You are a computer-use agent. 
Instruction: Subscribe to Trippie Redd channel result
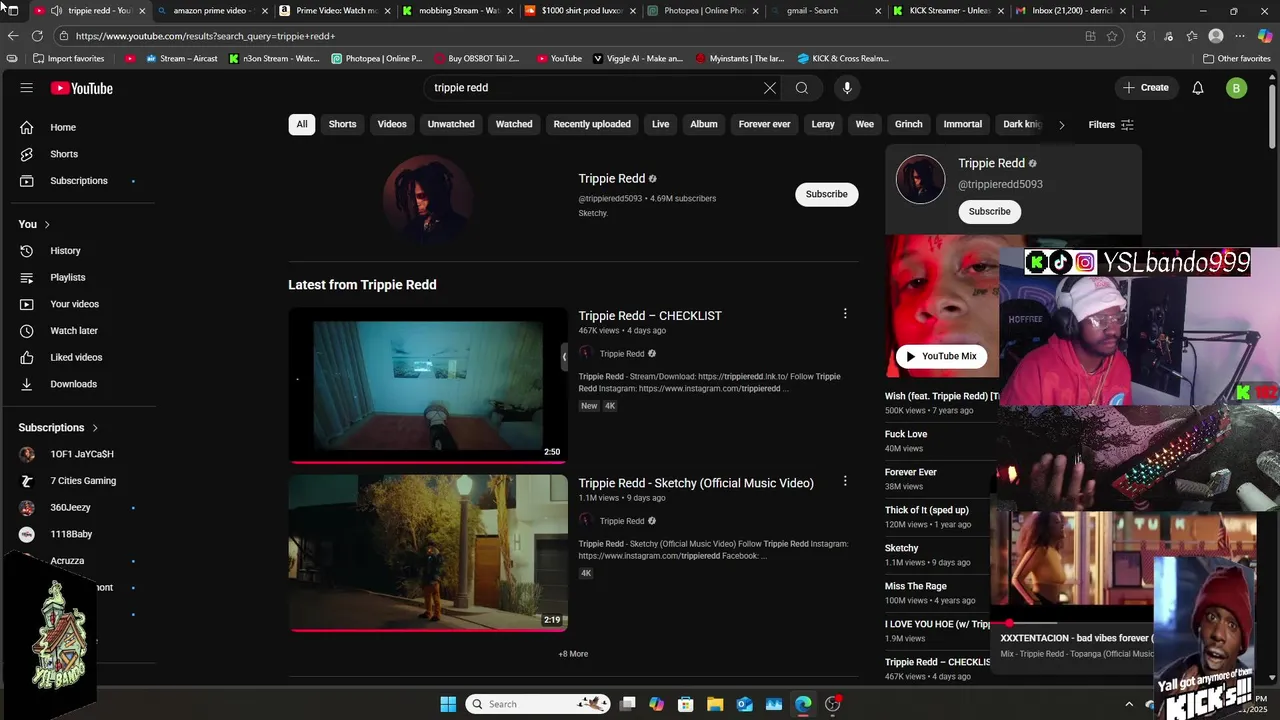(827, 194)
